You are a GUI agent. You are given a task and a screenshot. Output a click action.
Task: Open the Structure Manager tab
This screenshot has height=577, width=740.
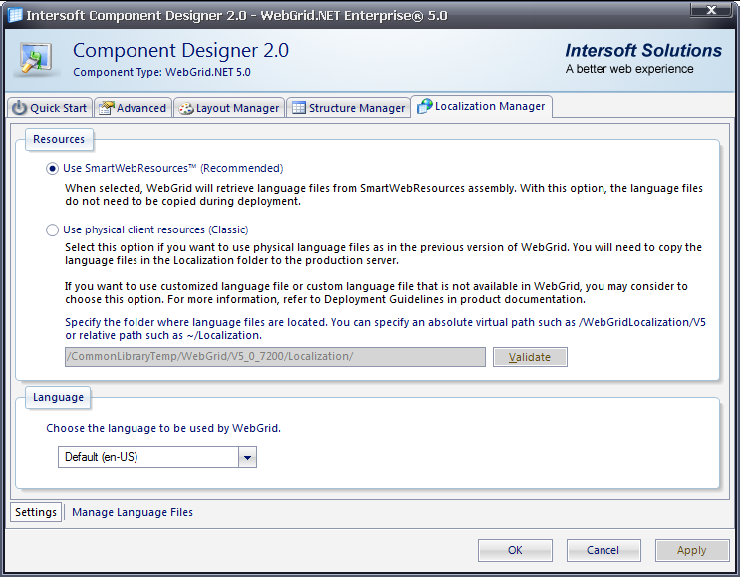pos(349,108)
